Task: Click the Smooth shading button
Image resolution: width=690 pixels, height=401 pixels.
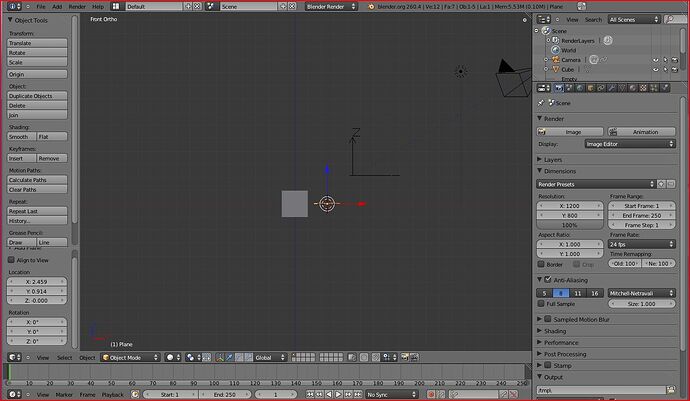Action: coord(22,137)
